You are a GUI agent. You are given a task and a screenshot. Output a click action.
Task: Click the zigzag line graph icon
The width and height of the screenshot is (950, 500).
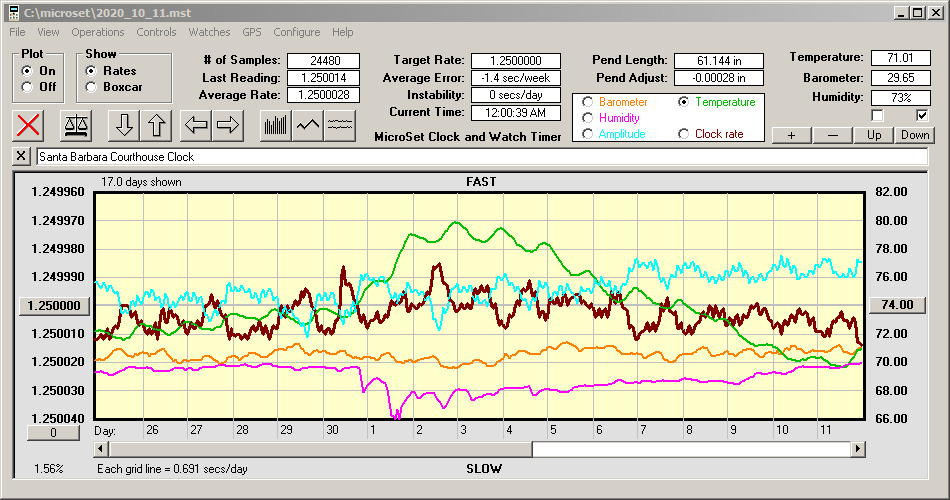tap(308, 125)
